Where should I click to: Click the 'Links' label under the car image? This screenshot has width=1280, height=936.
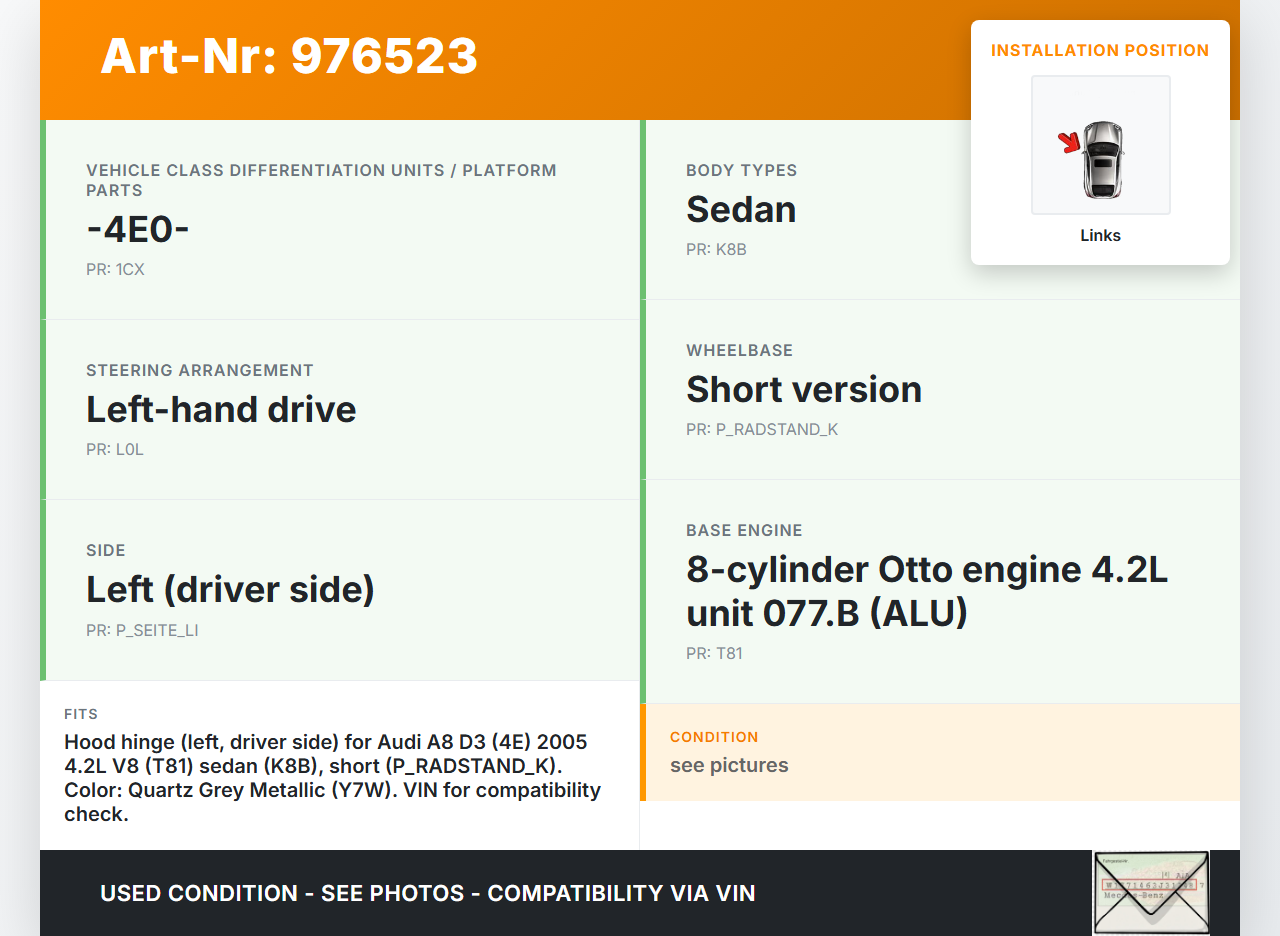click(1100, 236)
